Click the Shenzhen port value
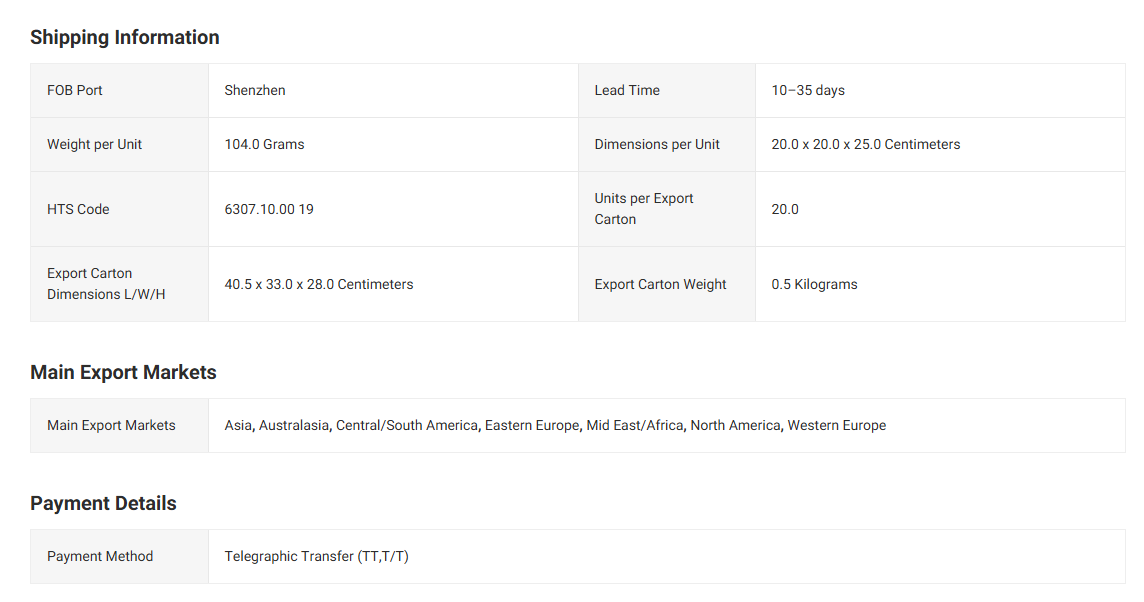The width and height of the screenshot is (1144, 602). tap(255, 90)
